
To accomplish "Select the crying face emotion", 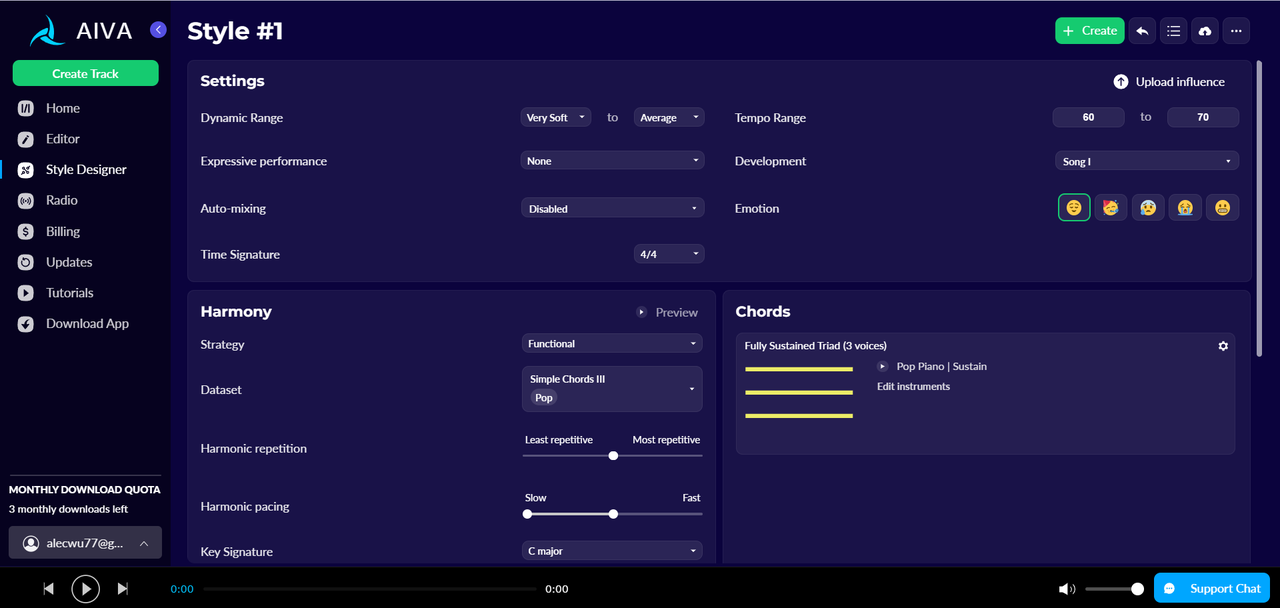I will coord(1185,208).
